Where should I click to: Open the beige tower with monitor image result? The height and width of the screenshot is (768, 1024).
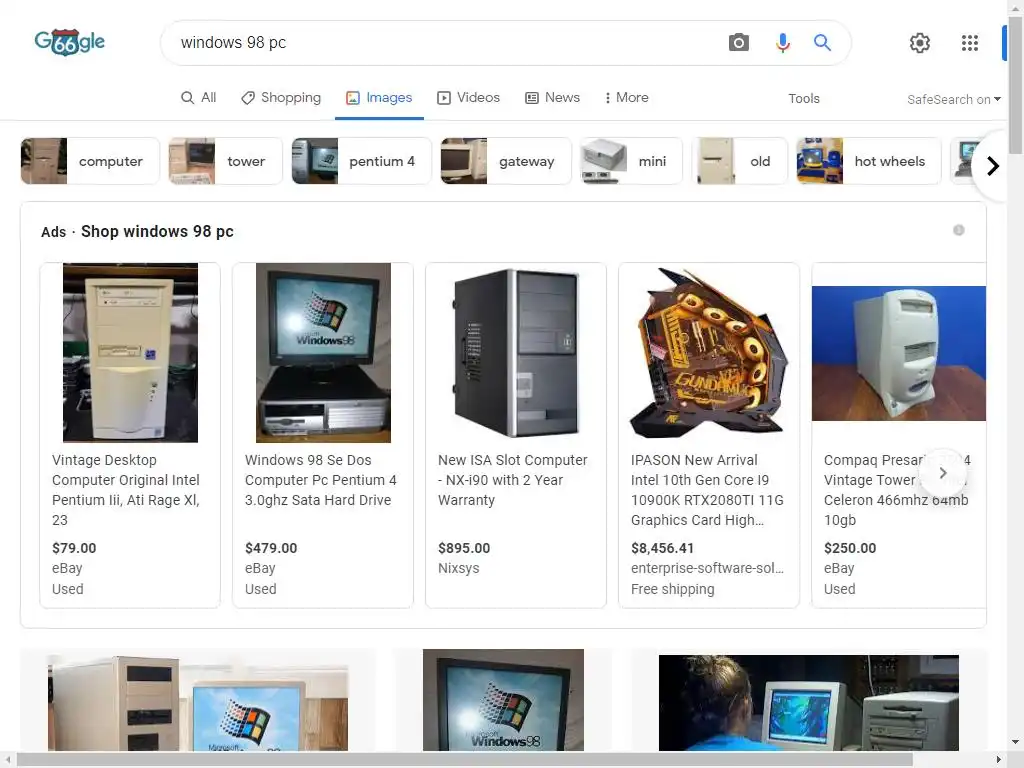click(x=198, y=702)
